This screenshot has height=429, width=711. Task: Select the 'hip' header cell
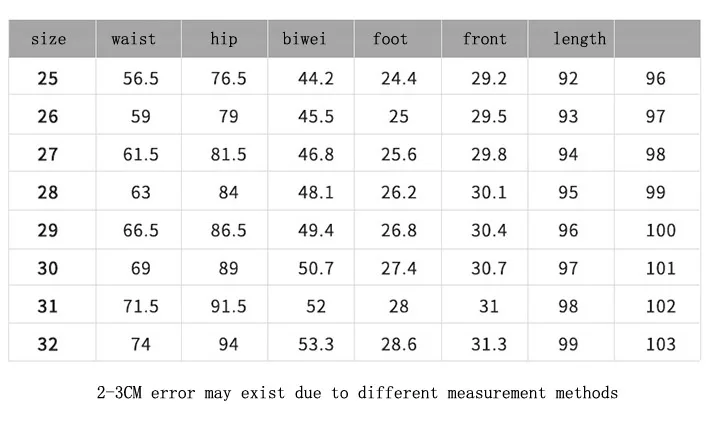[x=224, y=39]
